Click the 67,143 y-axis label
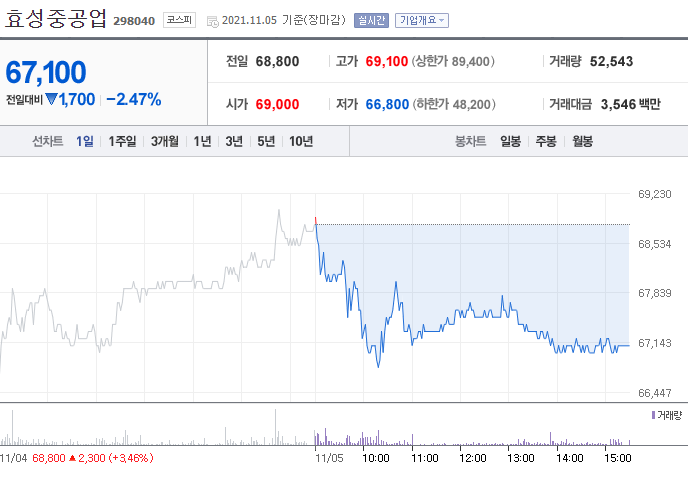Image resolution: width=688 pixels, height=477 pixels. click(x=655, y=343)
